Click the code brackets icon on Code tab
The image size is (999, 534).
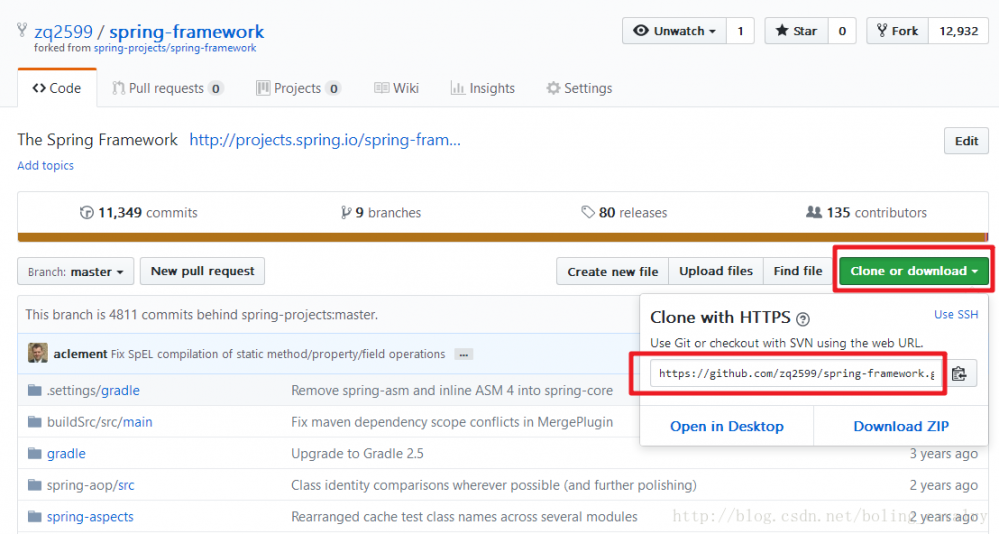click(39, 89)
